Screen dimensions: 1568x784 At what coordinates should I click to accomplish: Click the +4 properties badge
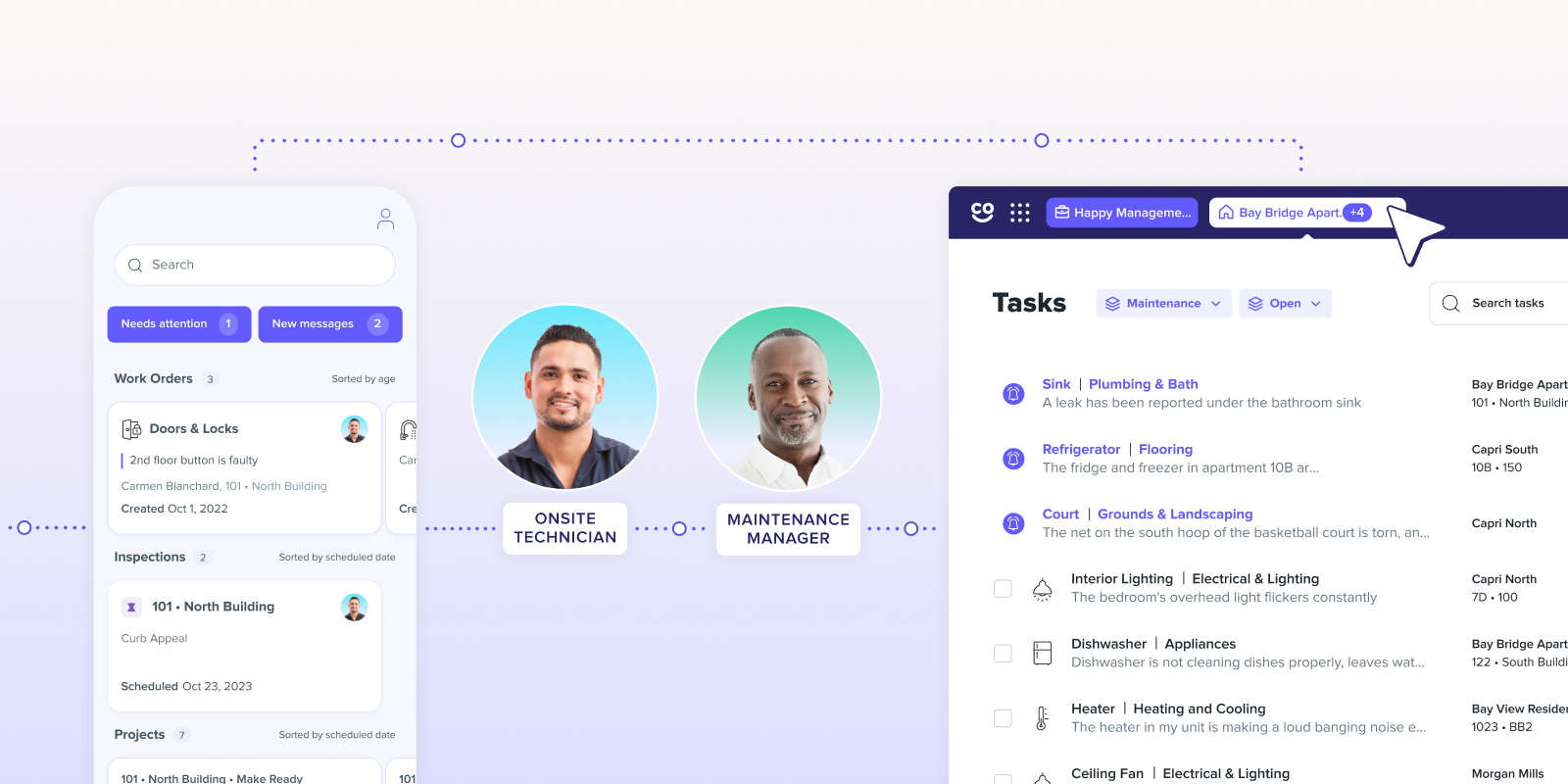[x=1357, y=213]
